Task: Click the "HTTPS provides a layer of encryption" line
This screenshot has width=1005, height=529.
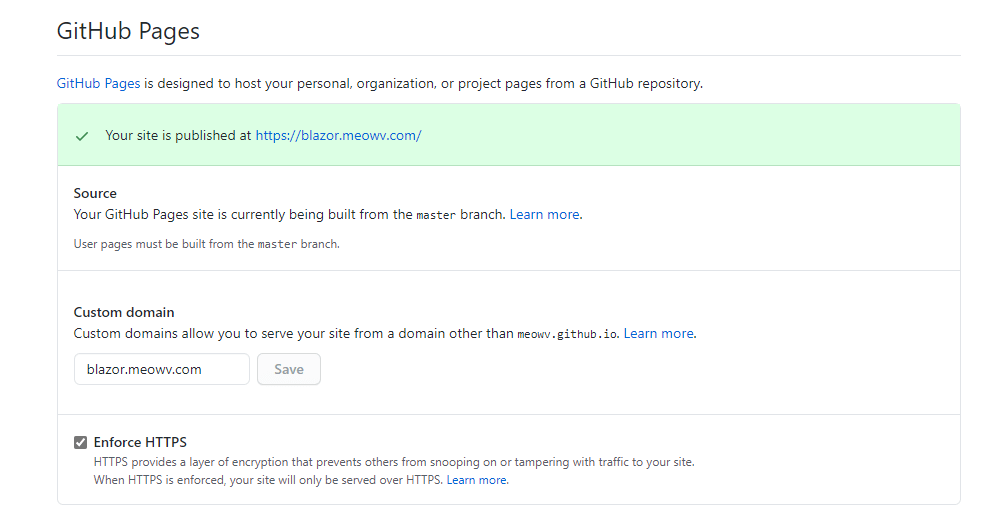Action: [393, 462]
